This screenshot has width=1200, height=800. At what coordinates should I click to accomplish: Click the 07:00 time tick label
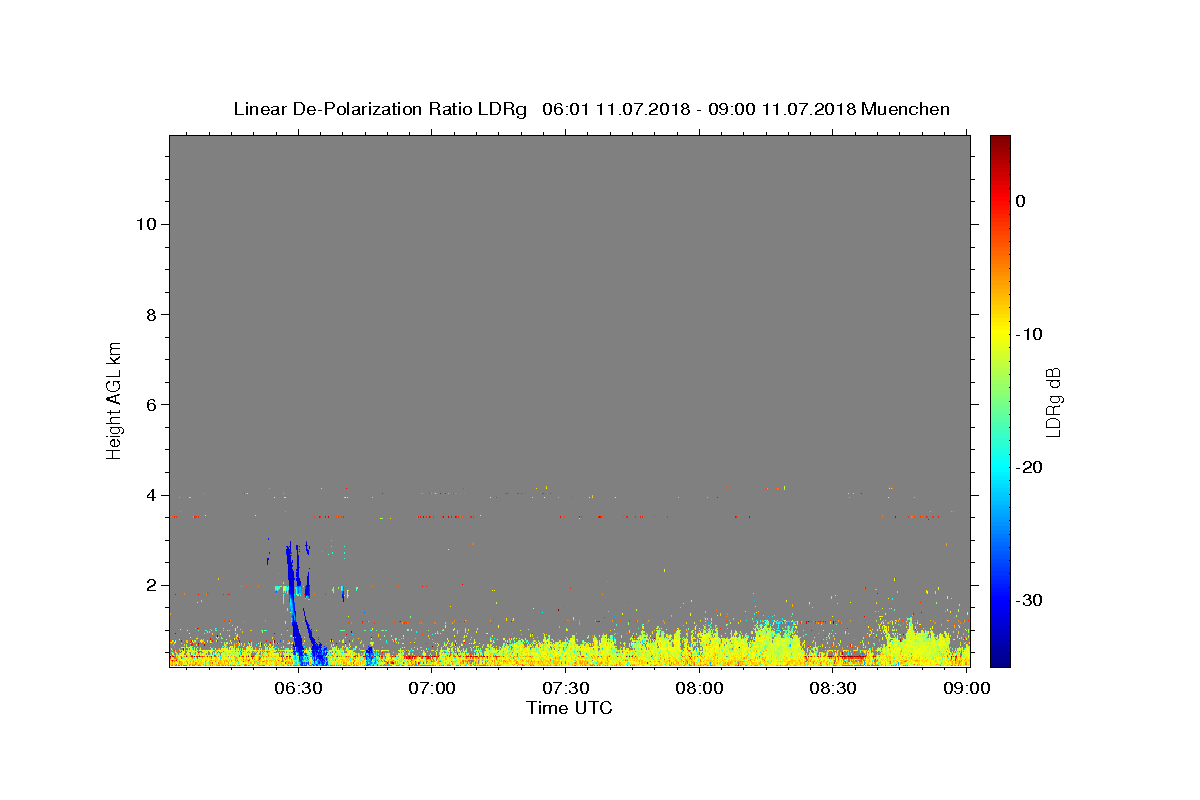click(434, 688)
